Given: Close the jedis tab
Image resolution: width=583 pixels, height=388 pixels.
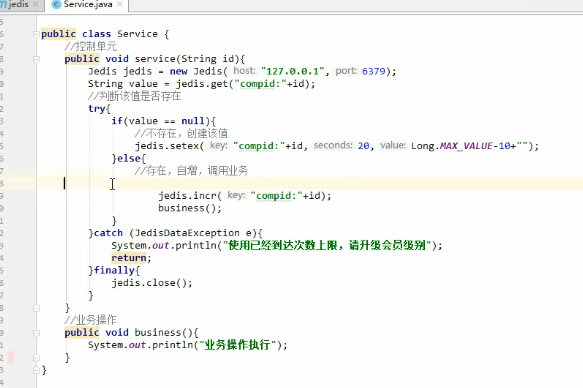Looking at the screenshot, I should (36, 4).
